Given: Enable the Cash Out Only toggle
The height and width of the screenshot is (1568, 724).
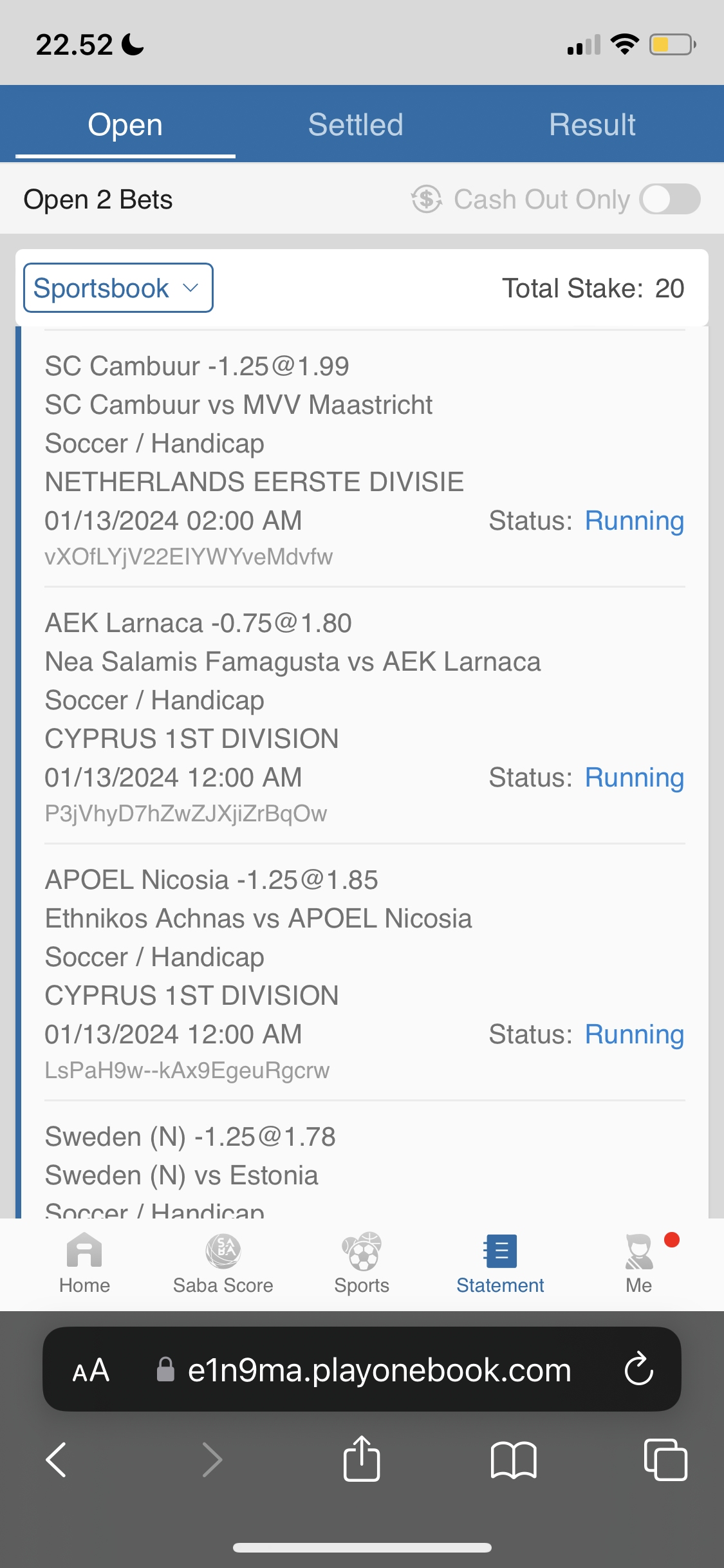Looking at the screenshot, I should [670, 199].
